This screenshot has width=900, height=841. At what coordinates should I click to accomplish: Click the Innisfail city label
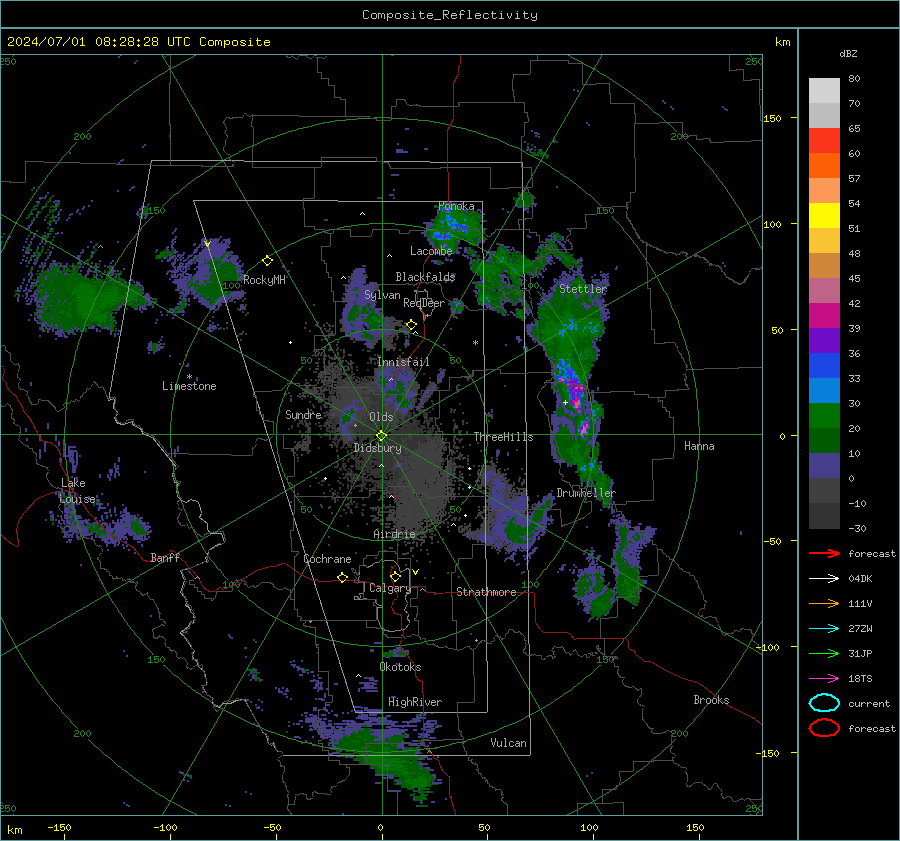[x=403, y=362]
